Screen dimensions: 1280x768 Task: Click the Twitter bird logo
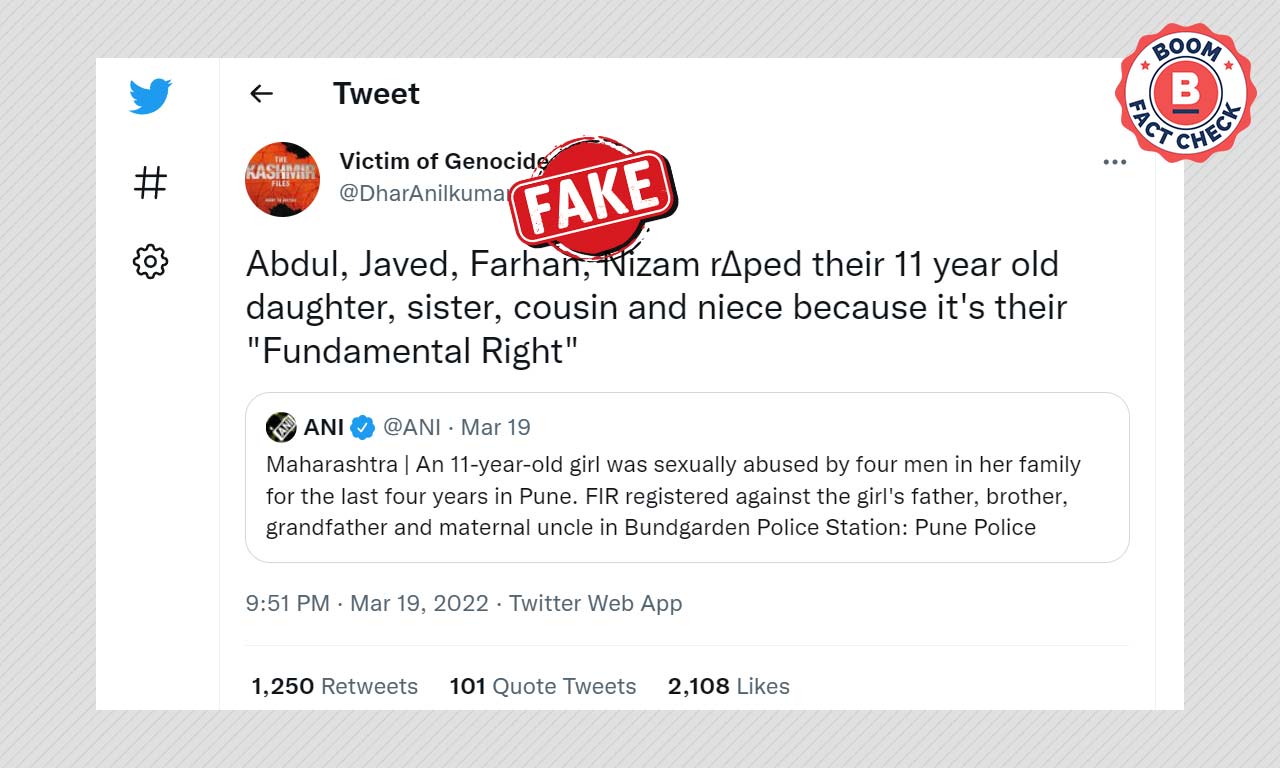click(150, 96)
